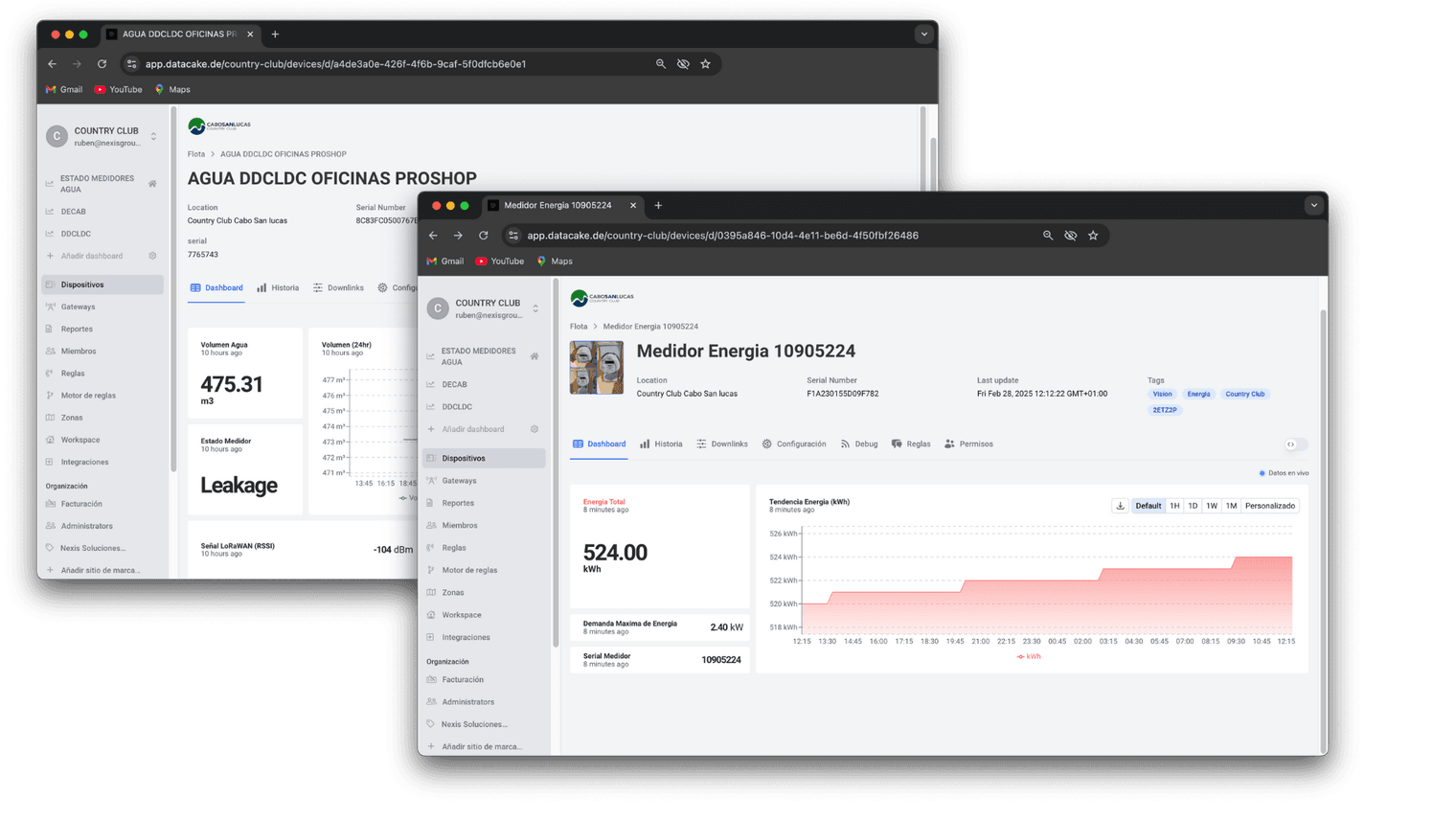
Task: Click gear icon beside Añadir dashboard, front window
Action: pyautogui.click(x=535, y=429)
